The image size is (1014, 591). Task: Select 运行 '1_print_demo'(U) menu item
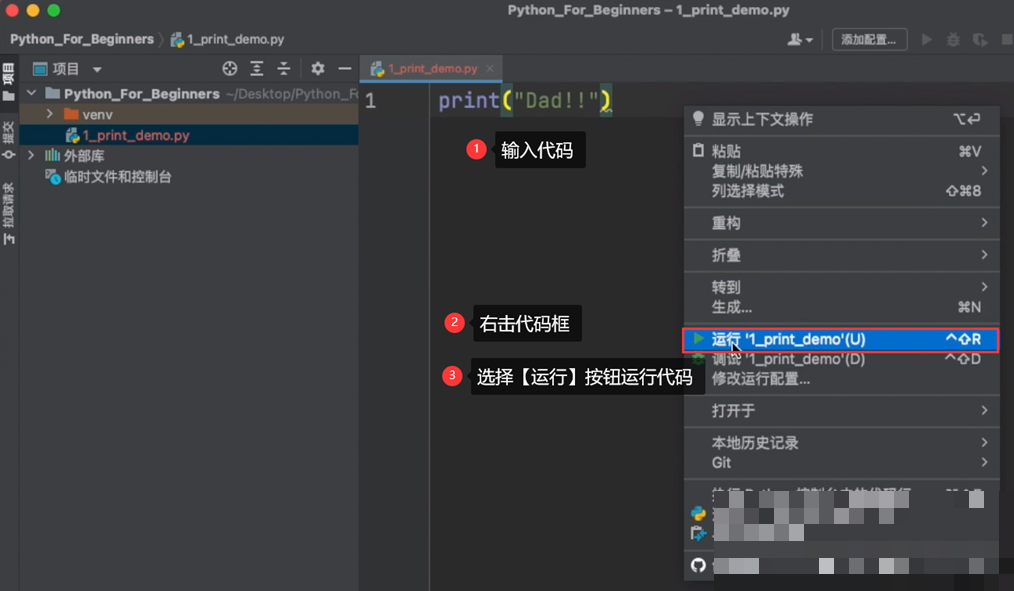click(841, 339)
